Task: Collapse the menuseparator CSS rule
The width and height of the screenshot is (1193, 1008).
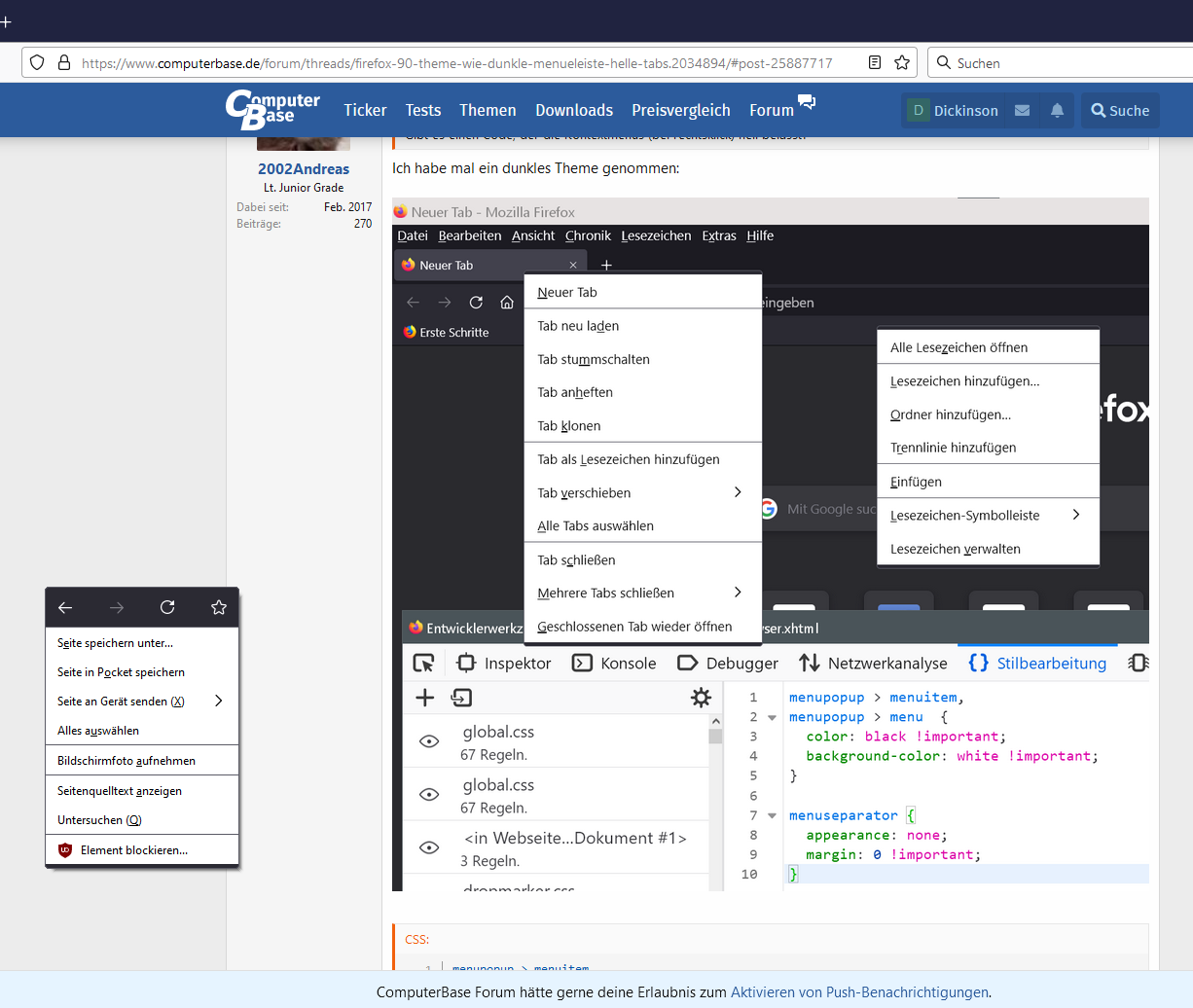Action: click(x=772, y=815)
